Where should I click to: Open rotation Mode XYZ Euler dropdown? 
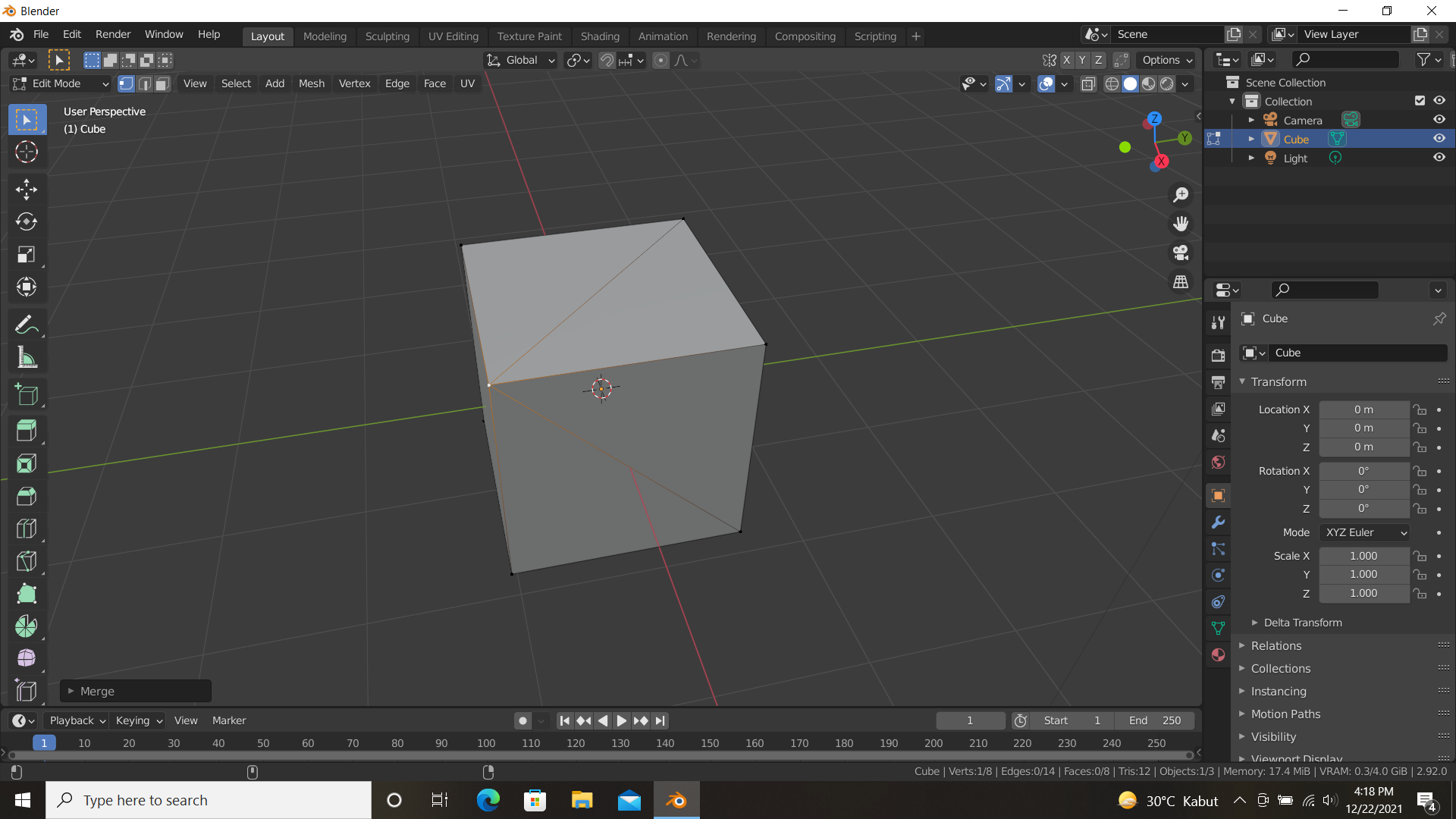coord(1364,533)
